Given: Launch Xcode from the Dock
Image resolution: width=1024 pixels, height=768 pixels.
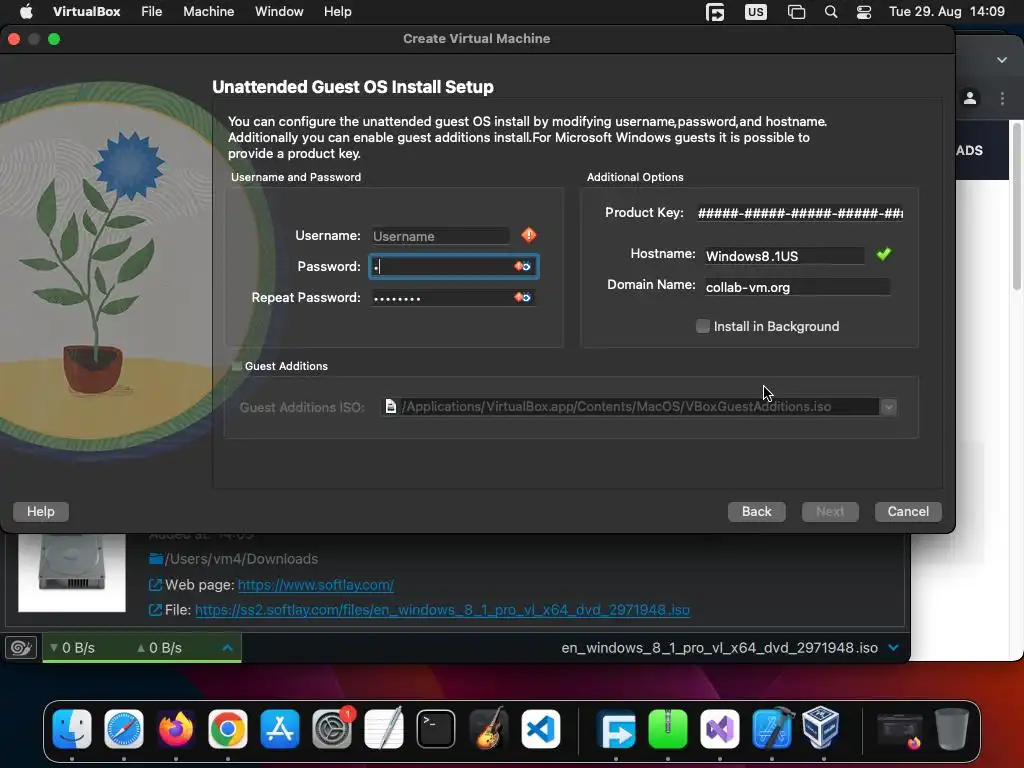Looking at the screenshot, I should point(772,728).
